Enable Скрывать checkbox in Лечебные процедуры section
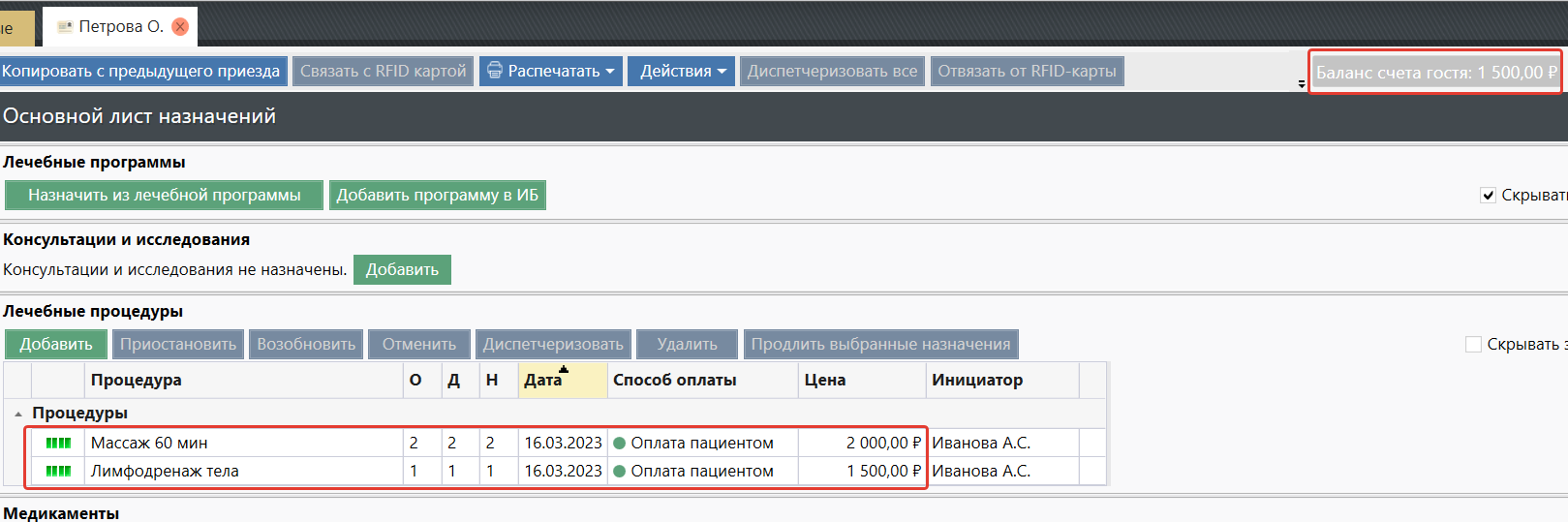The height and width of the screenshot is (522, 1568). (1473, 345)
